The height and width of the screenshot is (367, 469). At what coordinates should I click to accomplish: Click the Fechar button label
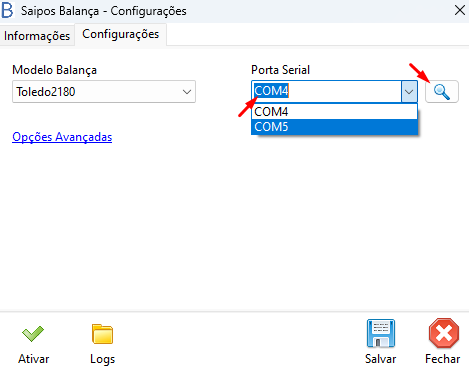[443, 359]
